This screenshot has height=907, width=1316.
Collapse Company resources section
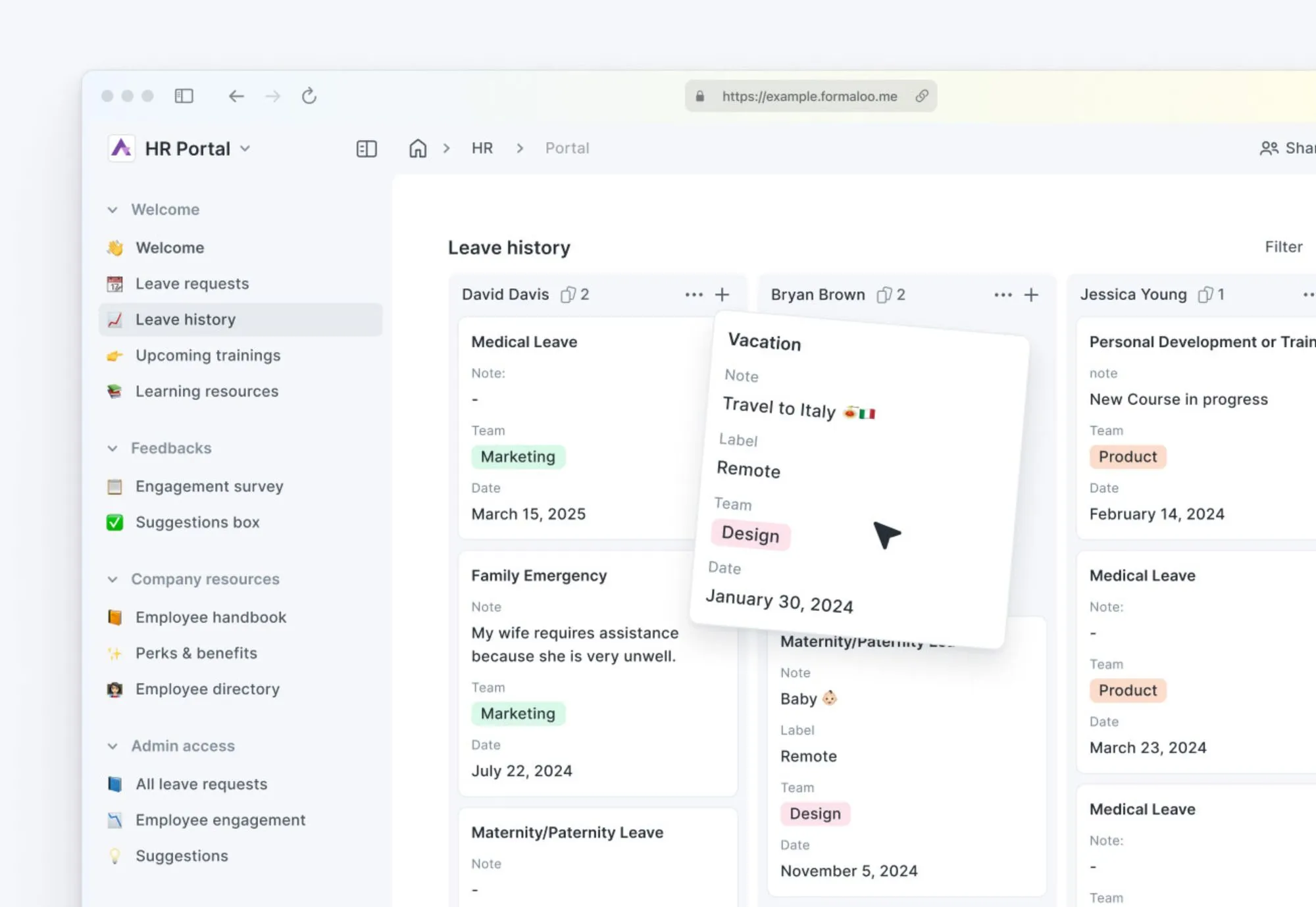(113, 579)
